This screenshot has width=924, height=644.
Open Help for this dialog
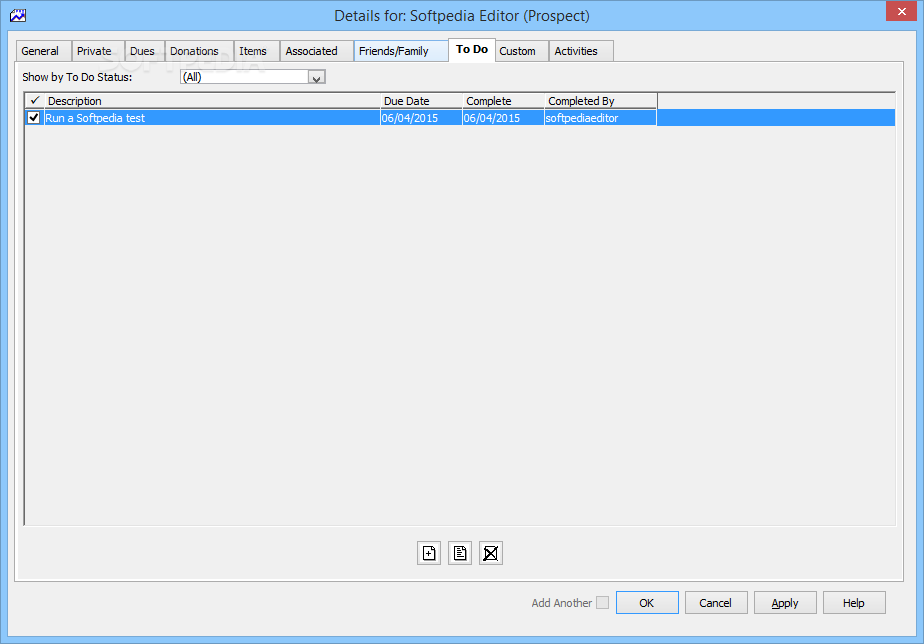(x=854, y=603)
